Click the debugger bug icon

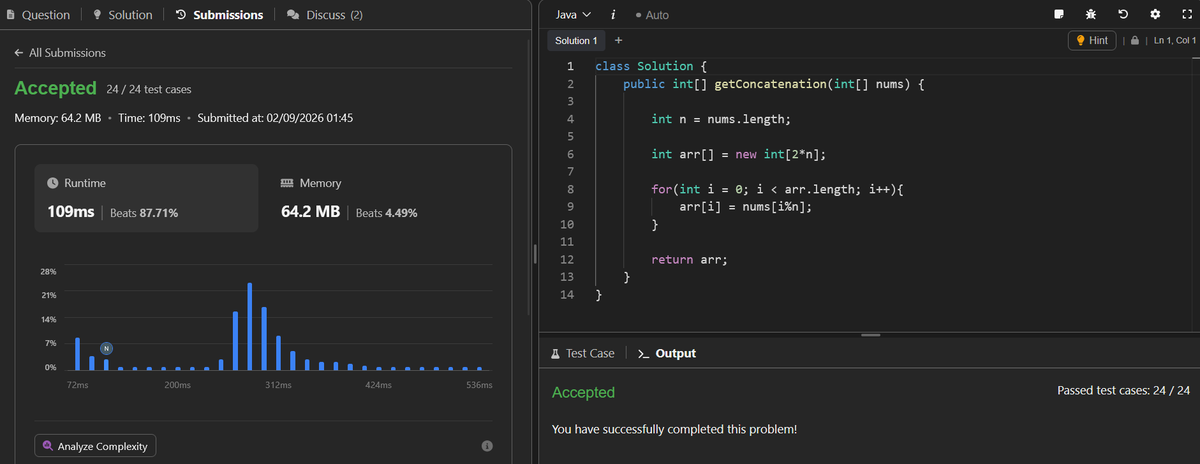[x=1091, y=15]
